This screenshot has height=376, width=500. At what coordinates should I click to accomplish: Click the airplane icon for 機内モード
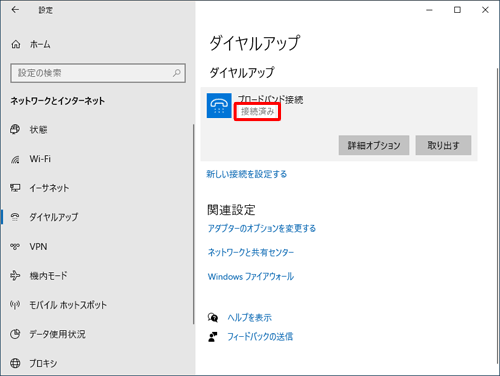(x=15, y=276)
